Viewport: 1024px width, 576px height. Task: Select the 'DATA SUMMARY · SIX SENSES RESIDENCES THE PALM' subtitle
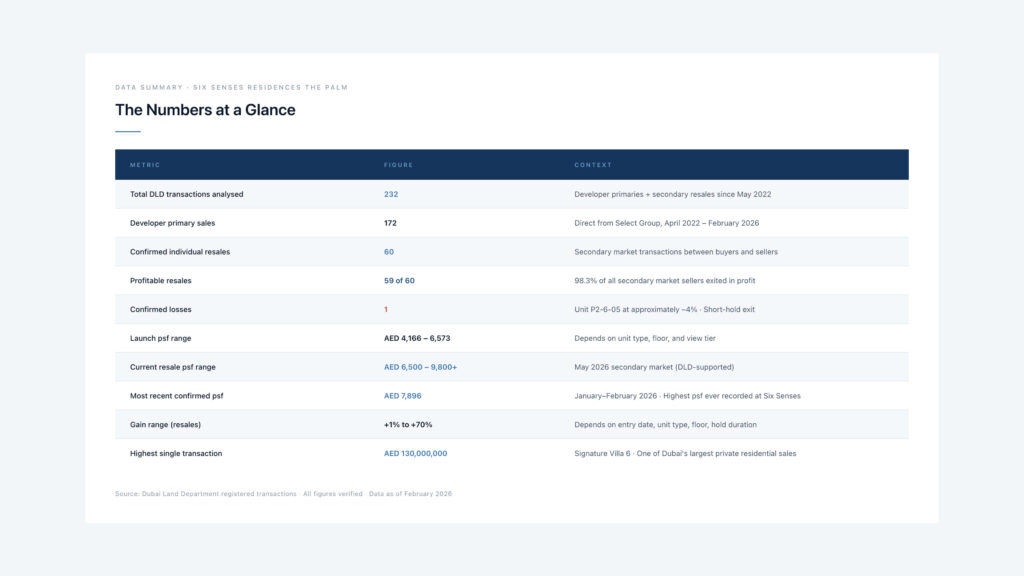[x=231, y=87]
